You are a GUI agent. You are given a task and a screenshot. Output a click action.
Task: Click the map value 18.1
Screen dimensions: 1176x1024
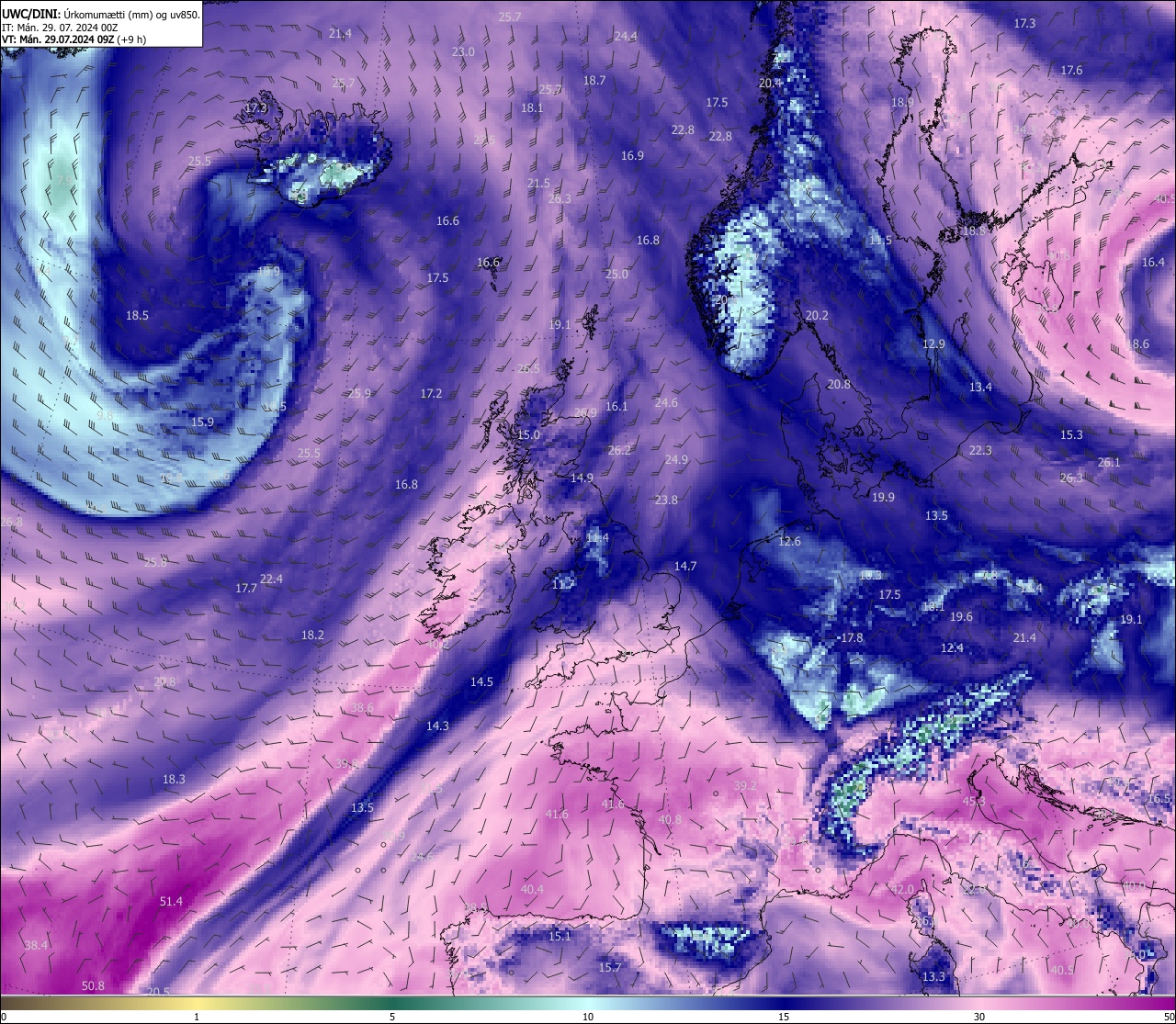532,107
